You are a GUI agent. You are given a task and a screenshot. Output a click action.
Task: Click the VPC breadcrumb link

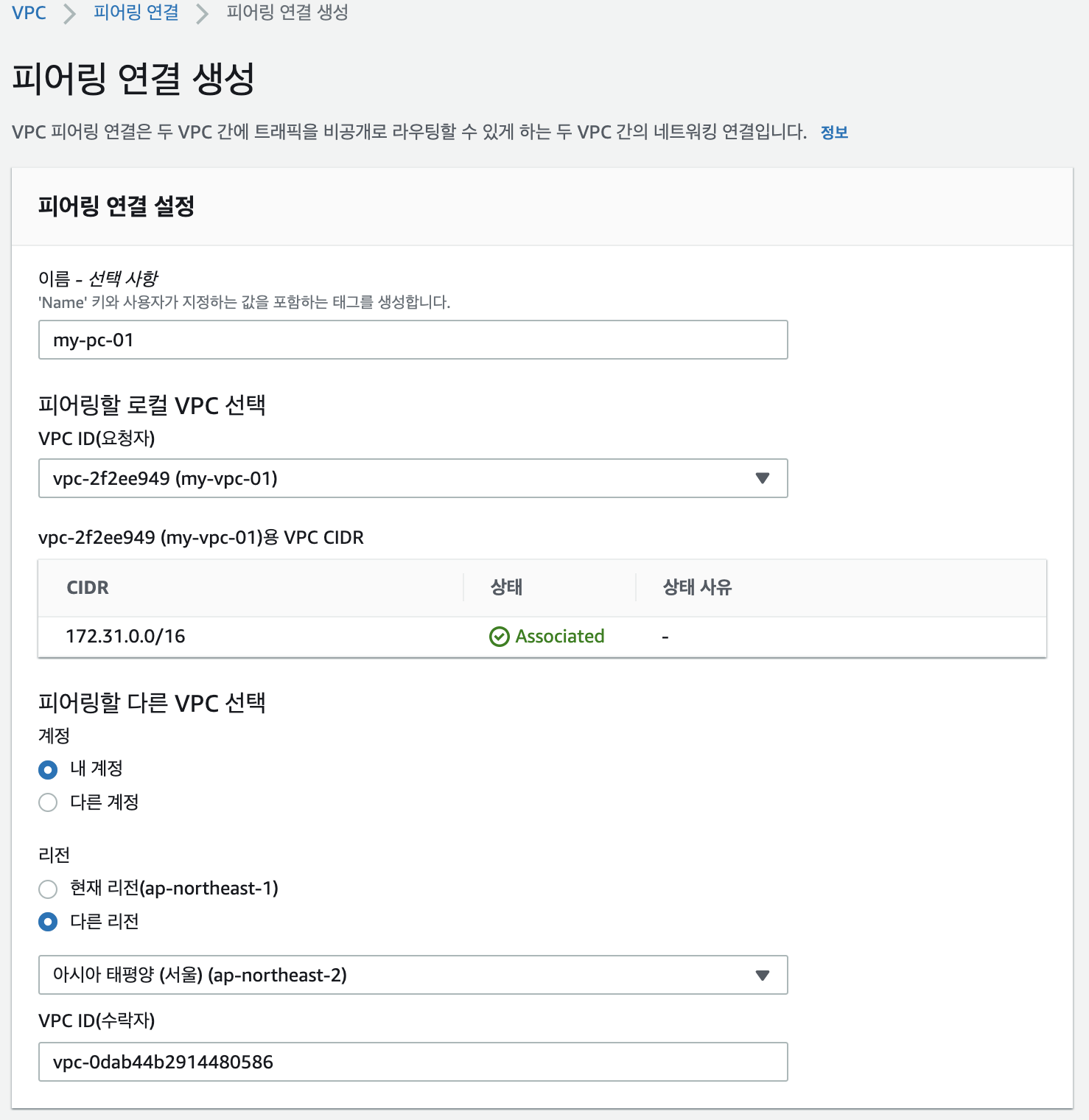coord(29,13)
